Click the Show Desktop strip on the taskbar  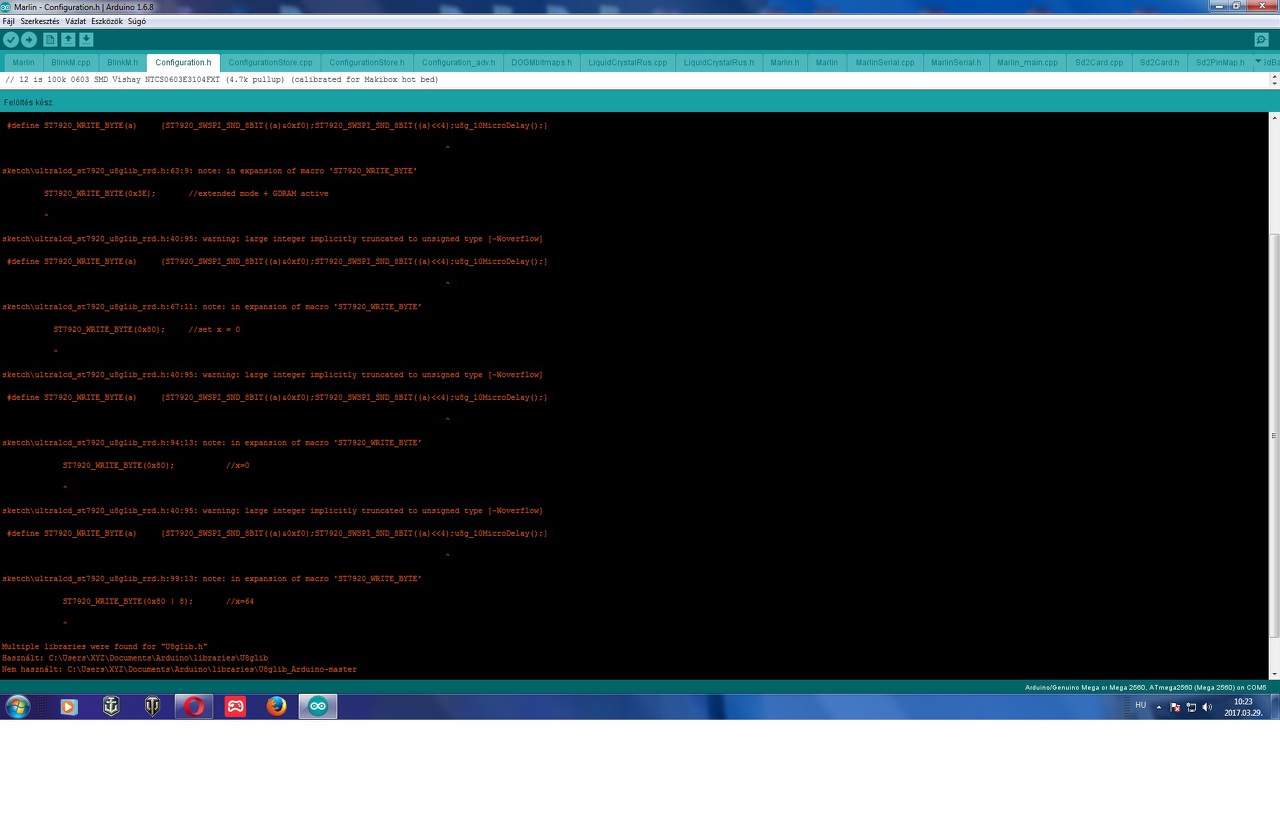tap(1274, 707)
